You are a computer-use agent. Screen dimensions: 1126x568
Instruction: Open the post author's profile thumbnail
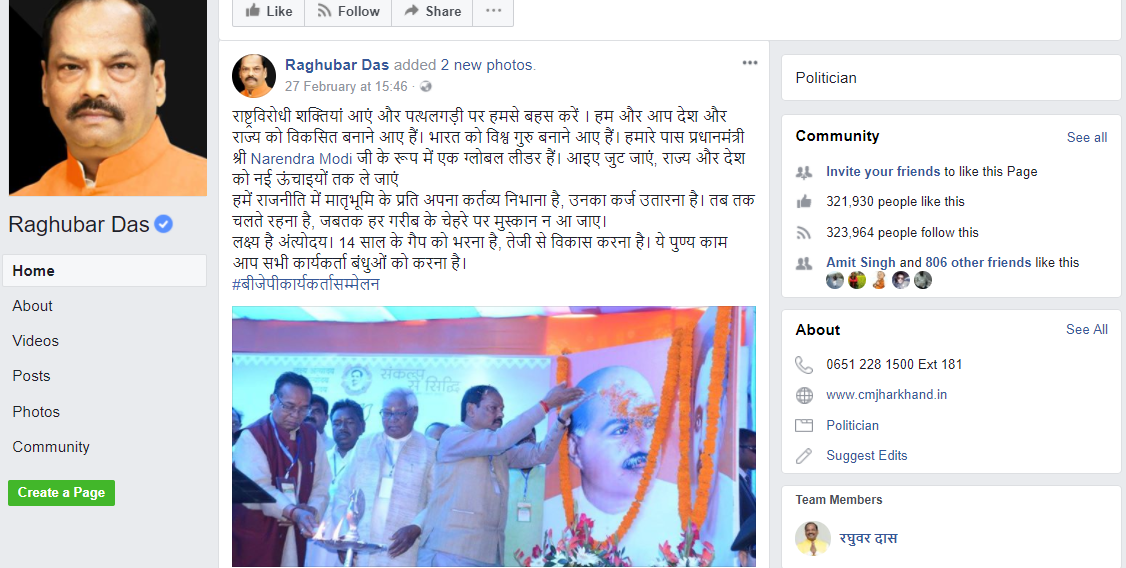pos(253,75)
